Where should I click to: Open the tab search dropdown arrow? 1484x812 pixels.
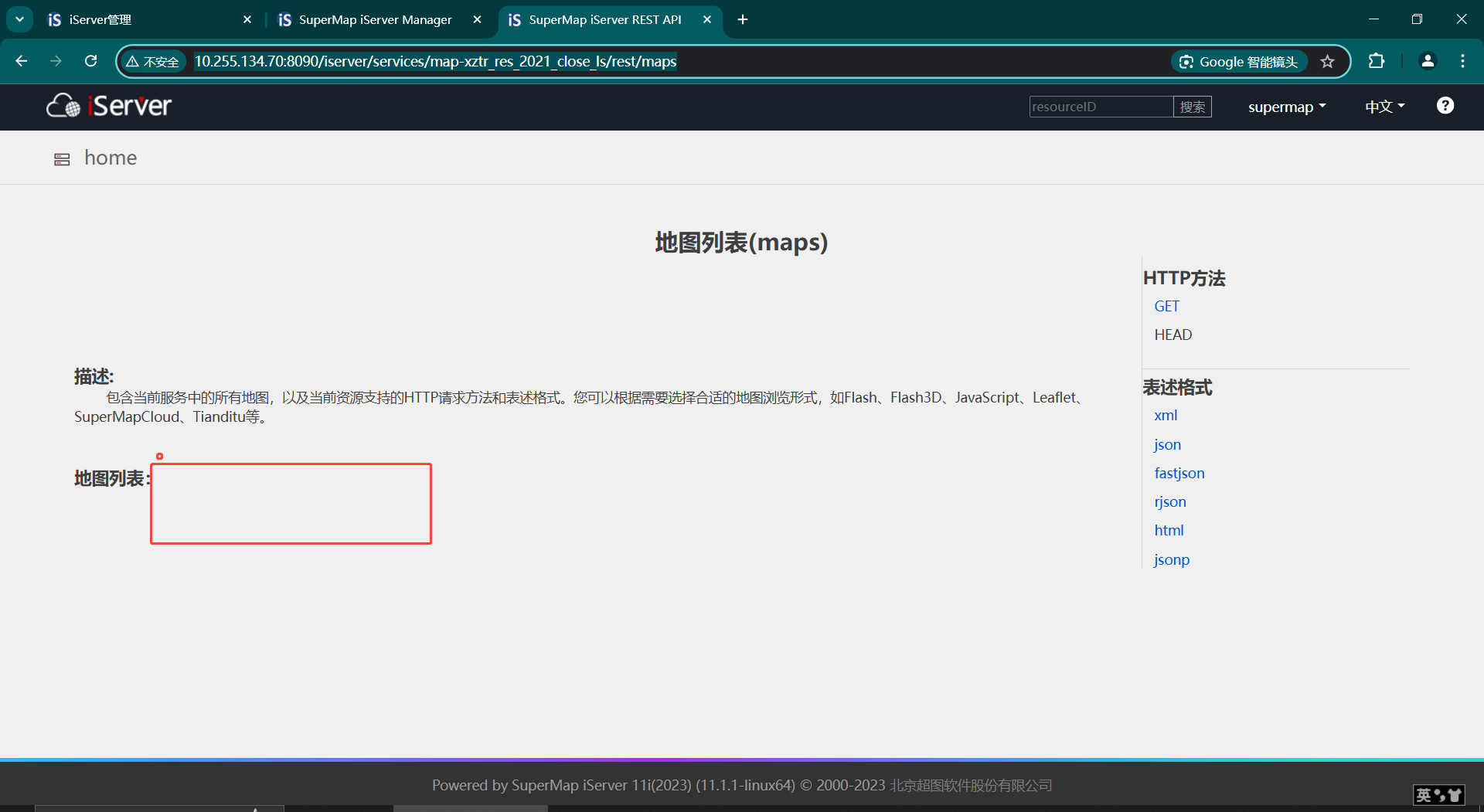point(19,19)
